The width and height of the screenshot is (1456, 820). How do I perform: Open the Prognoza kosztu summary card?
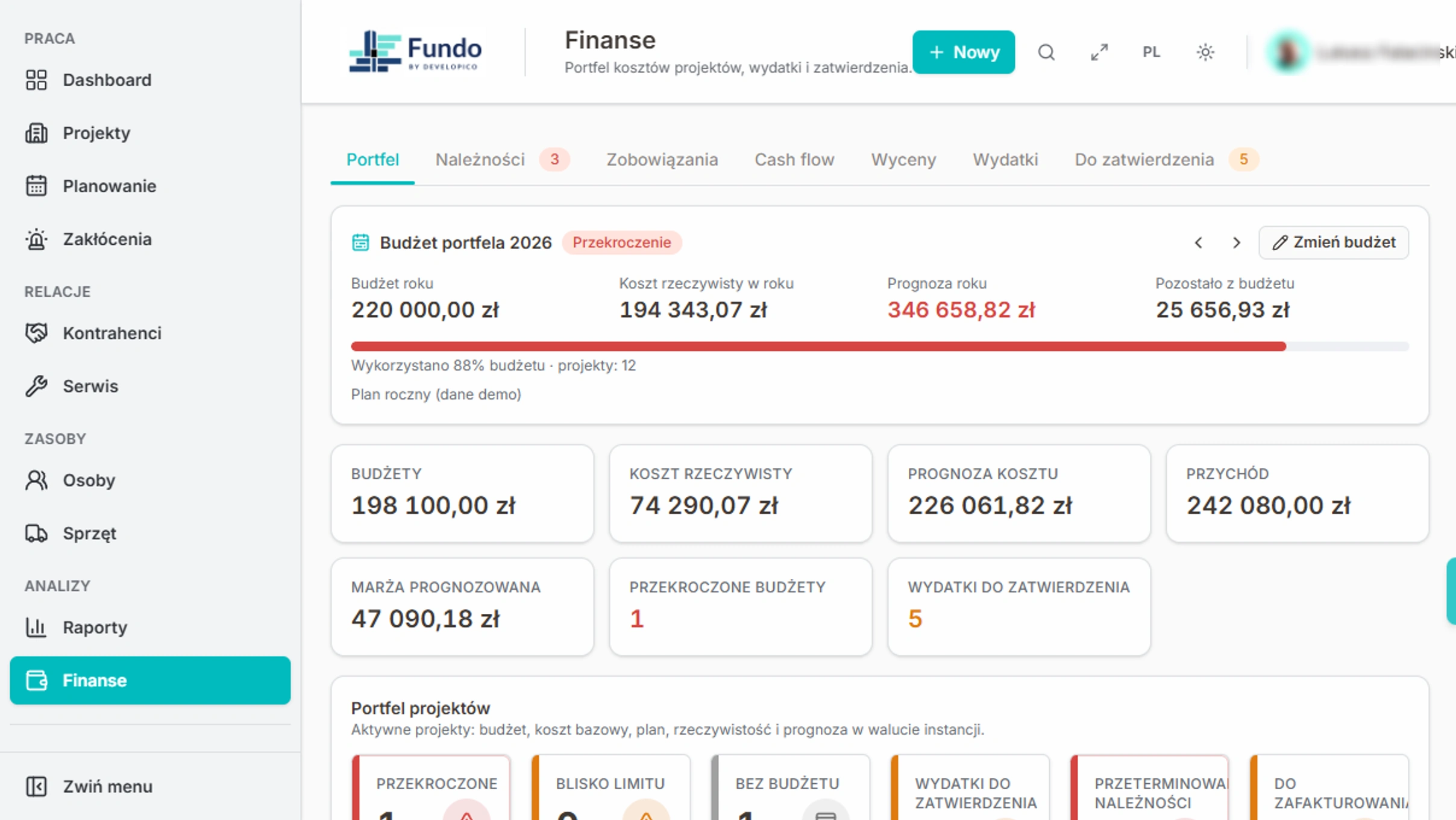[x=1019, y=493]
